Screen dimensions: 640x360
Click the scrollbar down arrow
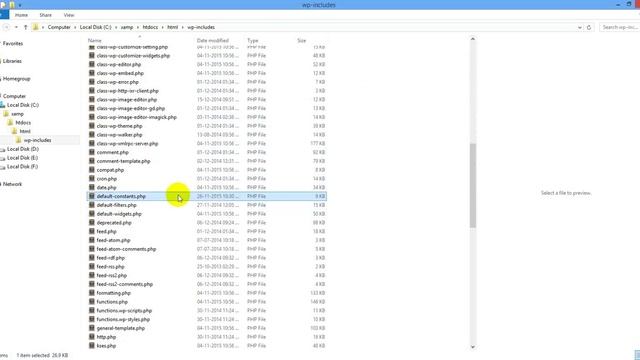click(473, 347)
